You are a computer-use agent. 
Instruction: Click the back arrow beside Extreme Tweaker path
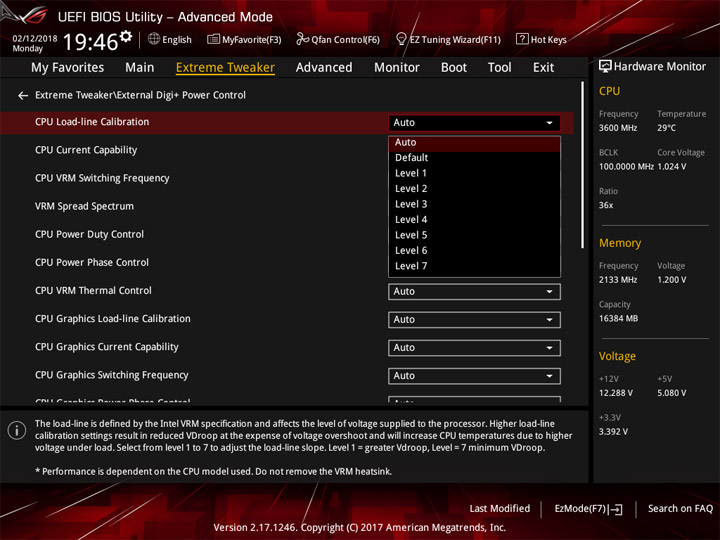pyautogui.click(x=22, y=96)
